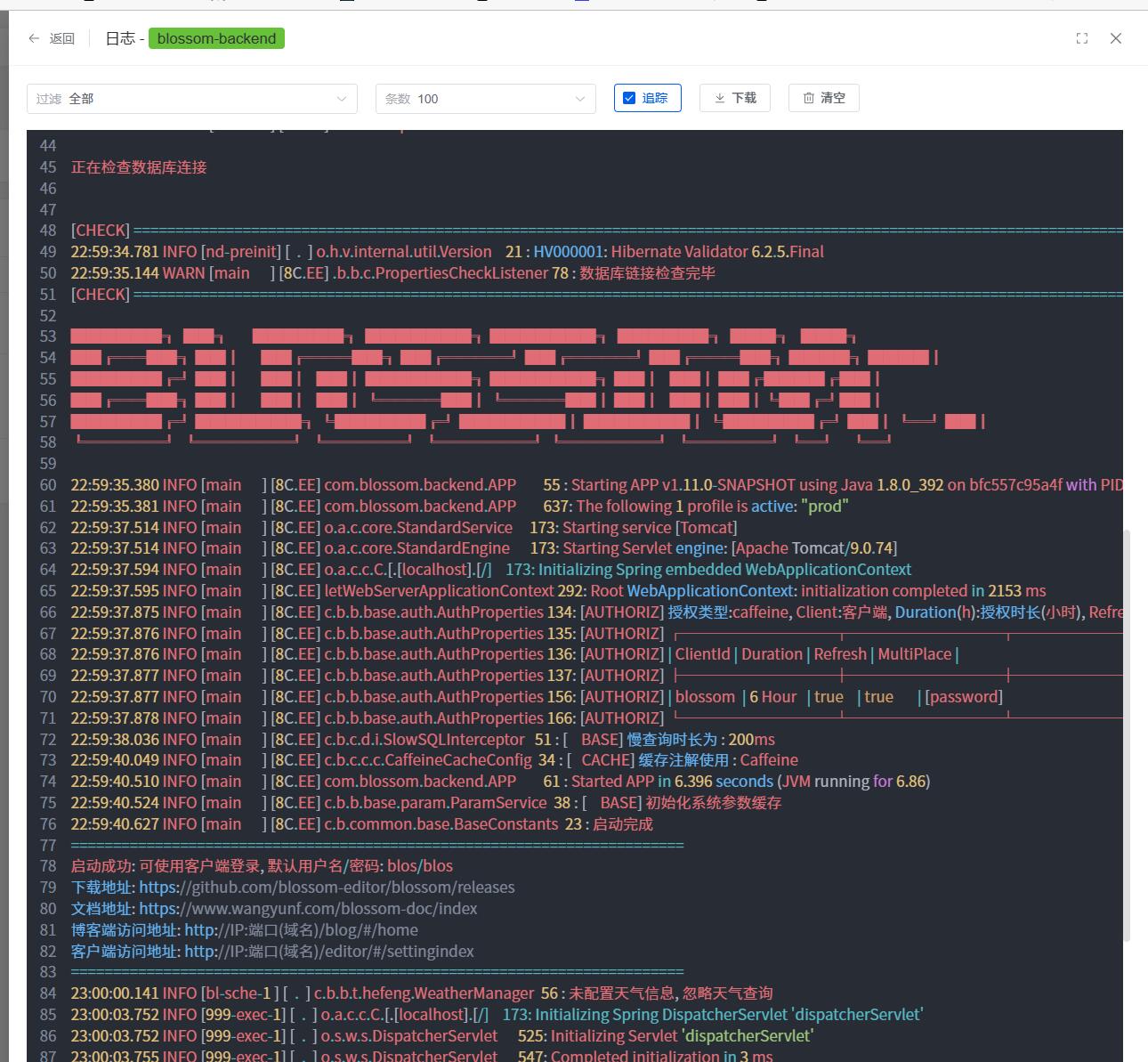Viewport: 1148px width, 1062px height.
Task: Select the 初始化系统参数缓存 line
Action: [x=426, y=803]
